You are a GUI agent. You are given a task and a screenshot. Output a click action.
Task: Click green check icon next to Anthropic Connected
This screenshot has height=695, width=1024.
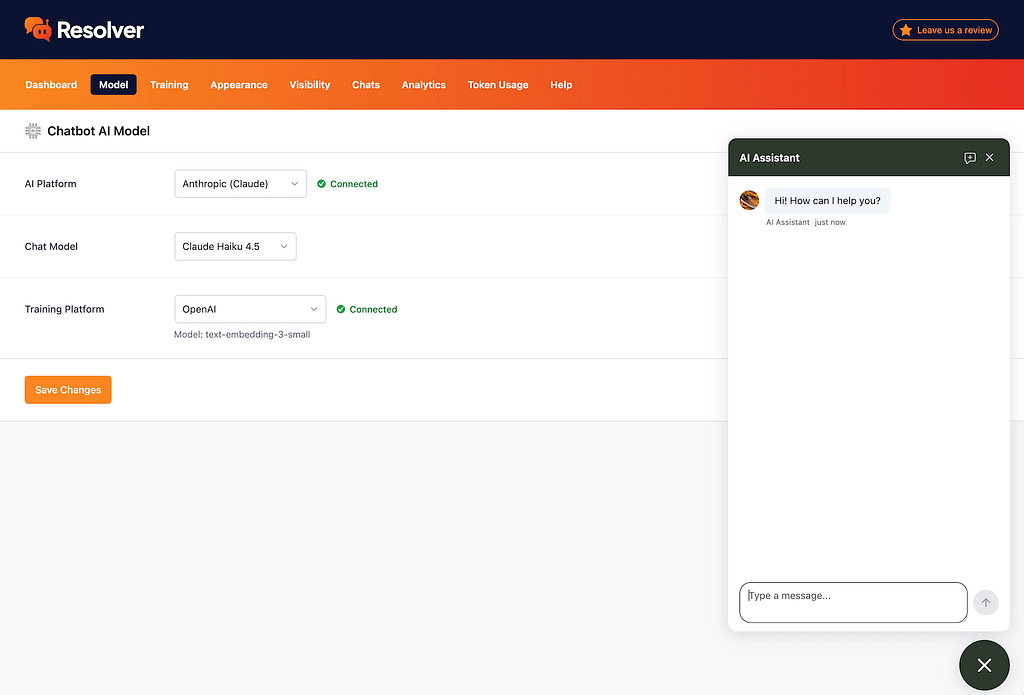coord(321,184)
